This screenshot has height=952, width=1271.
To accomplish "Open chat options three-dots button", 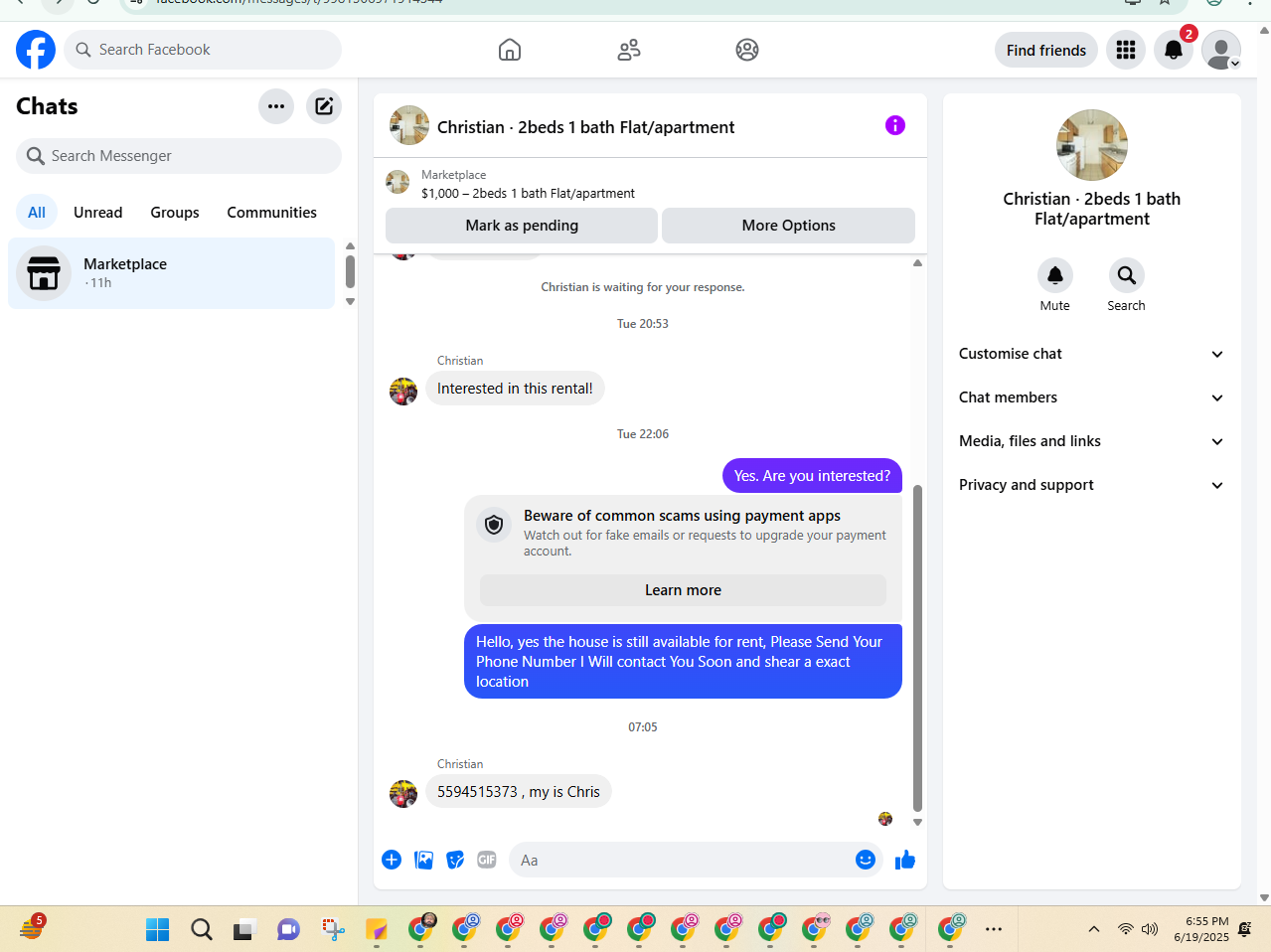I will 276,106.
